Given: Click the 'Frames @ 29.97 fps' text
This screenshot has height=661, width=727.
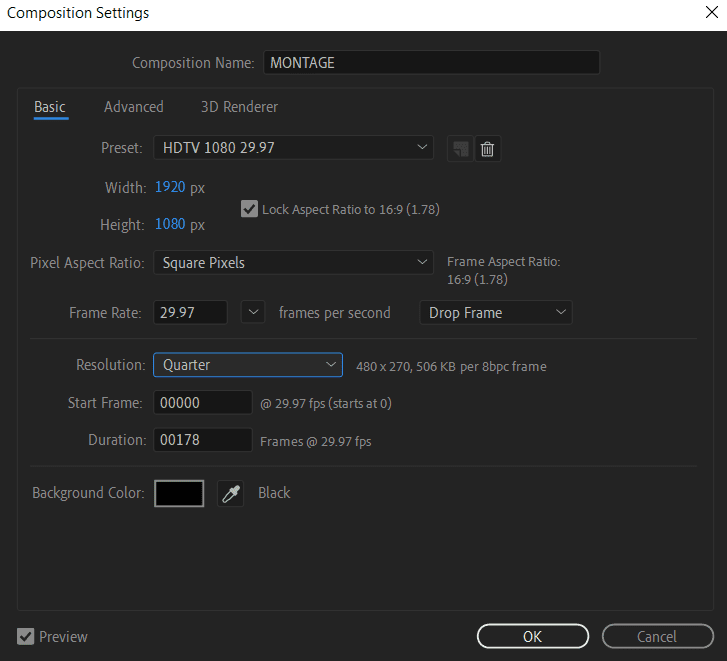Looking at the screenshot, I should pyautogui.click(x=316, y=442).
